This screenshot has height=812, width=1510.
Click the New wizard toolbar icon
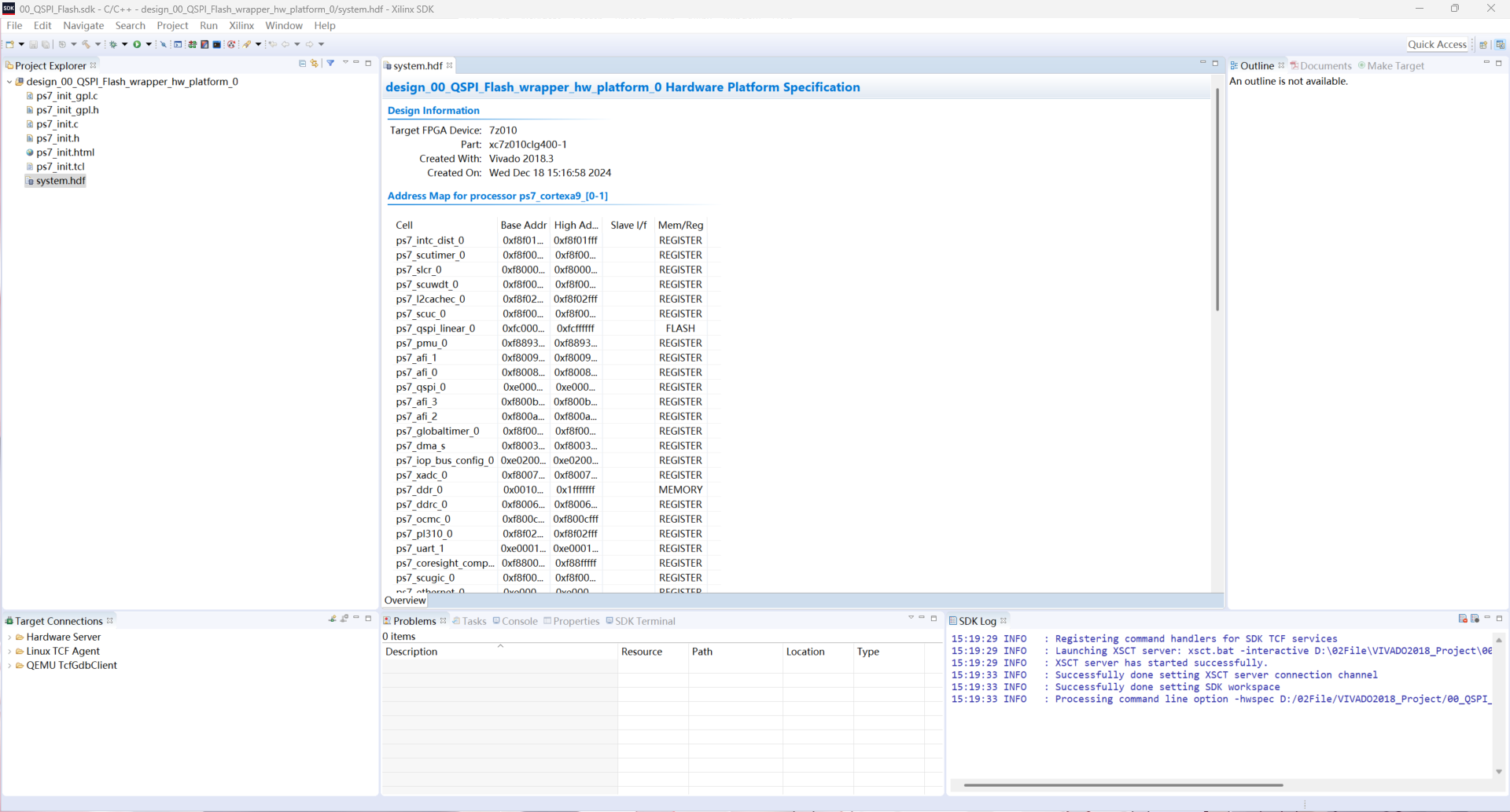click(x=9, y=45)
